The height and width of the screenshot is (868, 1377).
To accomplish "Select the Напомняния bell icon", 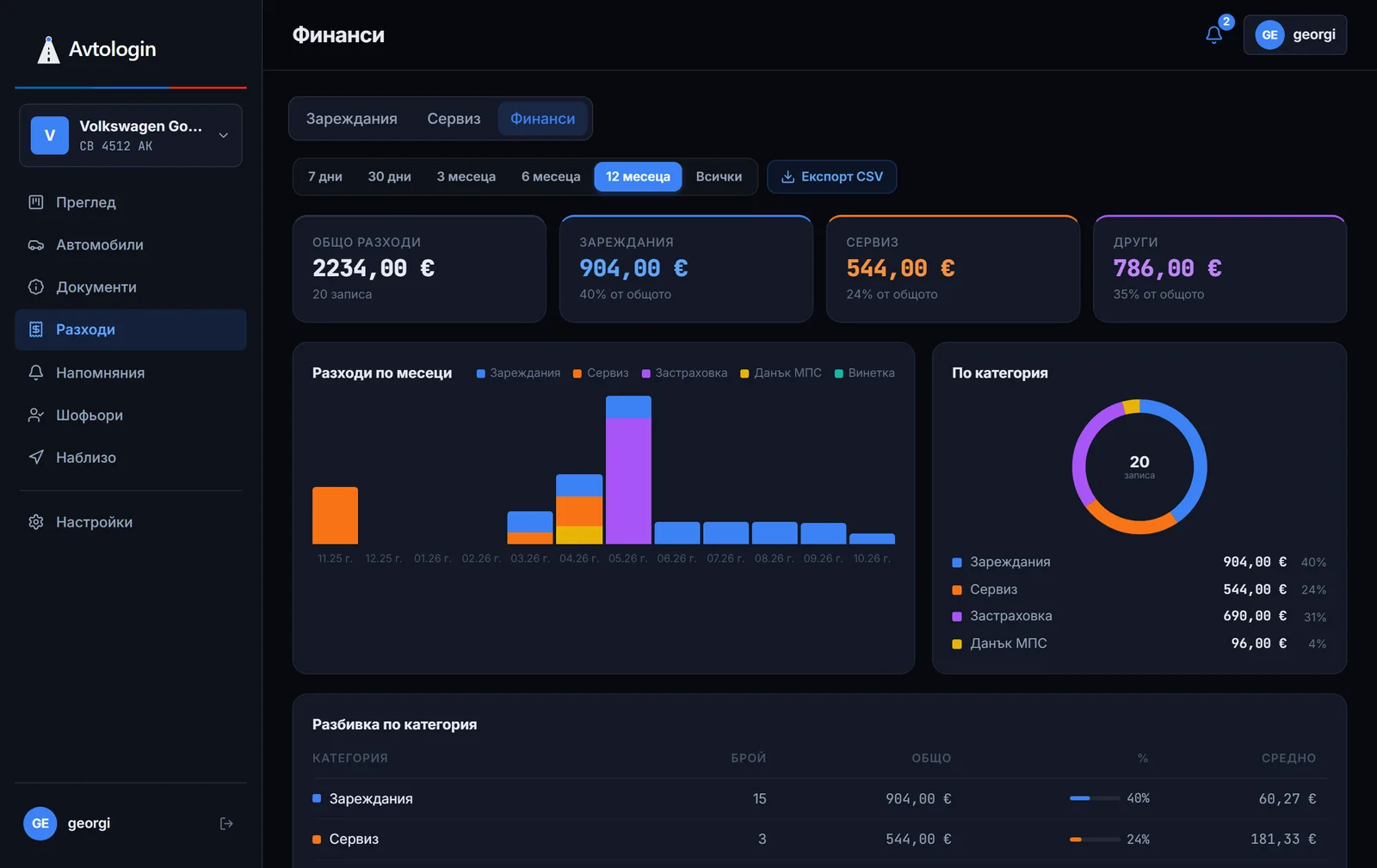I will click(36, 372).
